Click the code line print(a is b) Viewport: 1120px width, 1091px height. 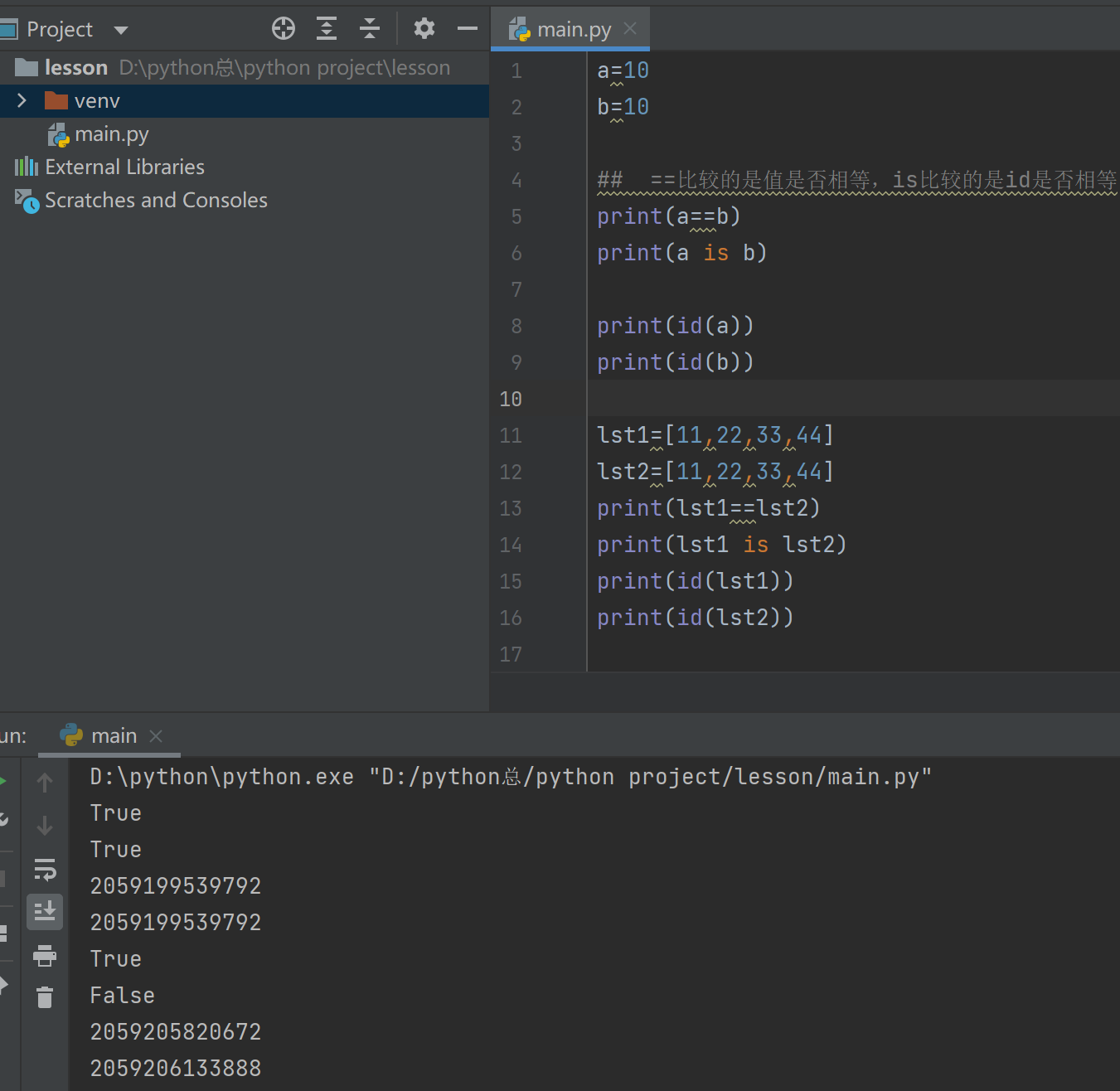(681, 253)
